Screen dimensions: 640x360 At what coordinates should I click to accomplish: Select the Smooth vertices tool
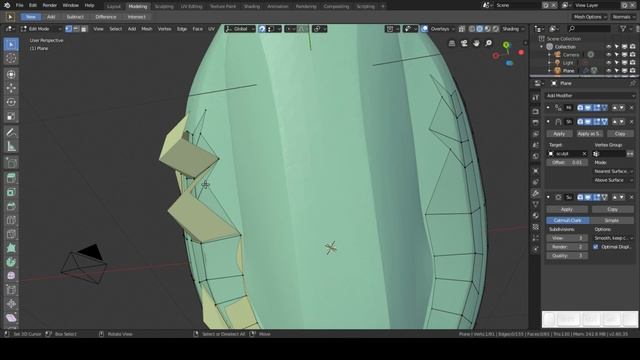[x=11, y=276]
